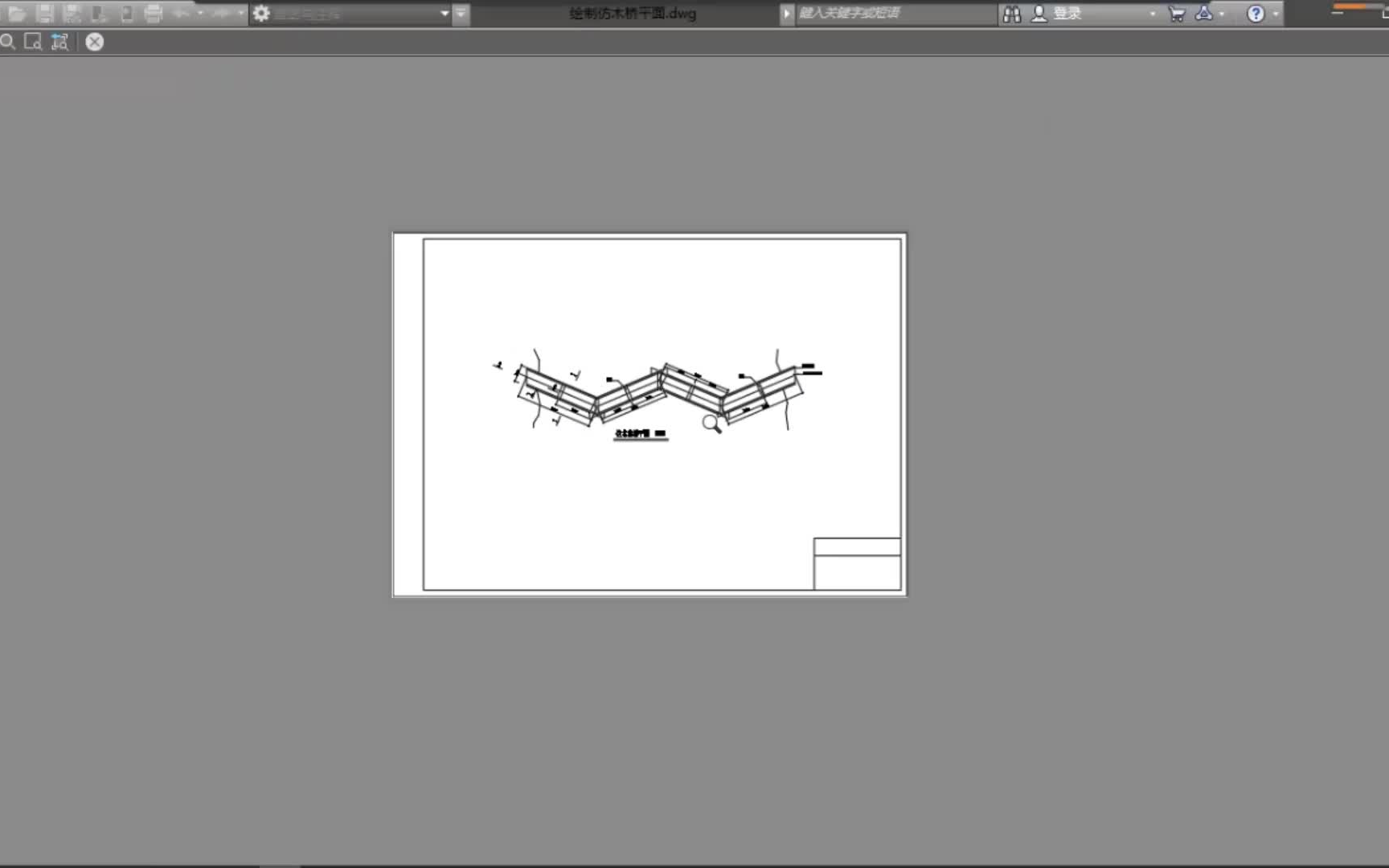Click the open from cloud icon
Viewport: 1389px width, 868px height.
coord(100,13)
